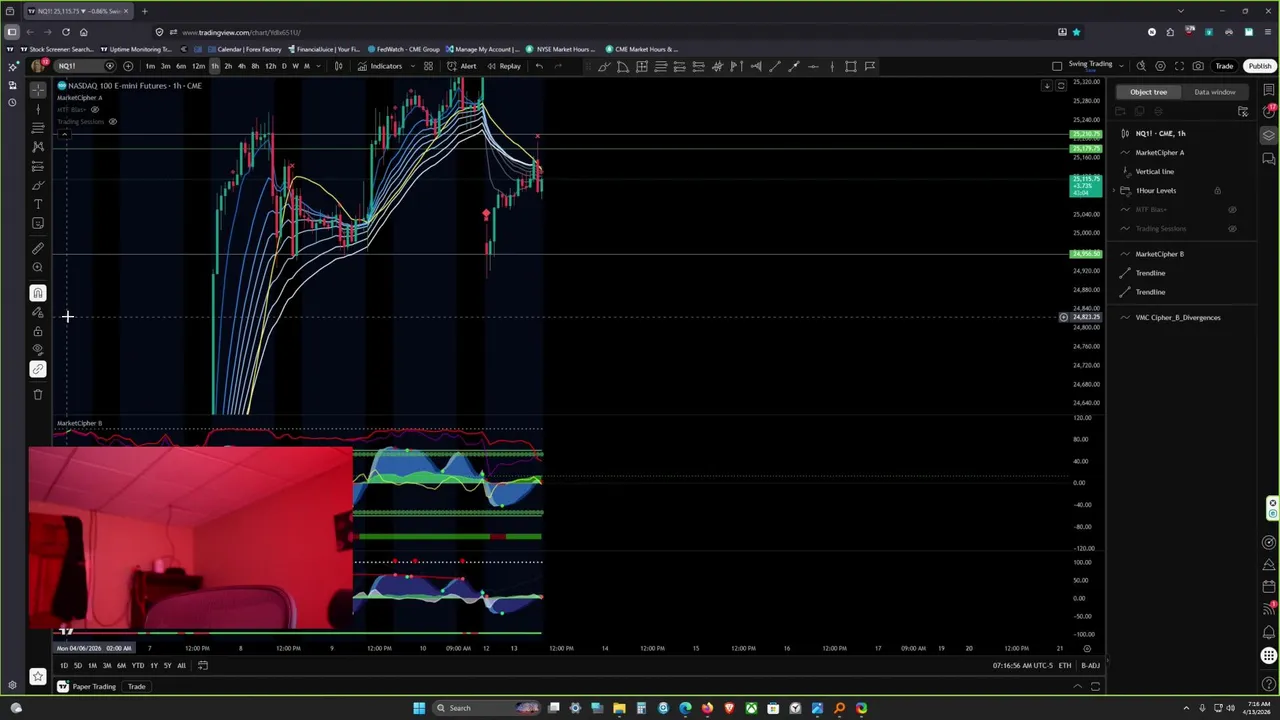
Task: Add symbol with the plus circle icon
Action: (x=128, y=66)
